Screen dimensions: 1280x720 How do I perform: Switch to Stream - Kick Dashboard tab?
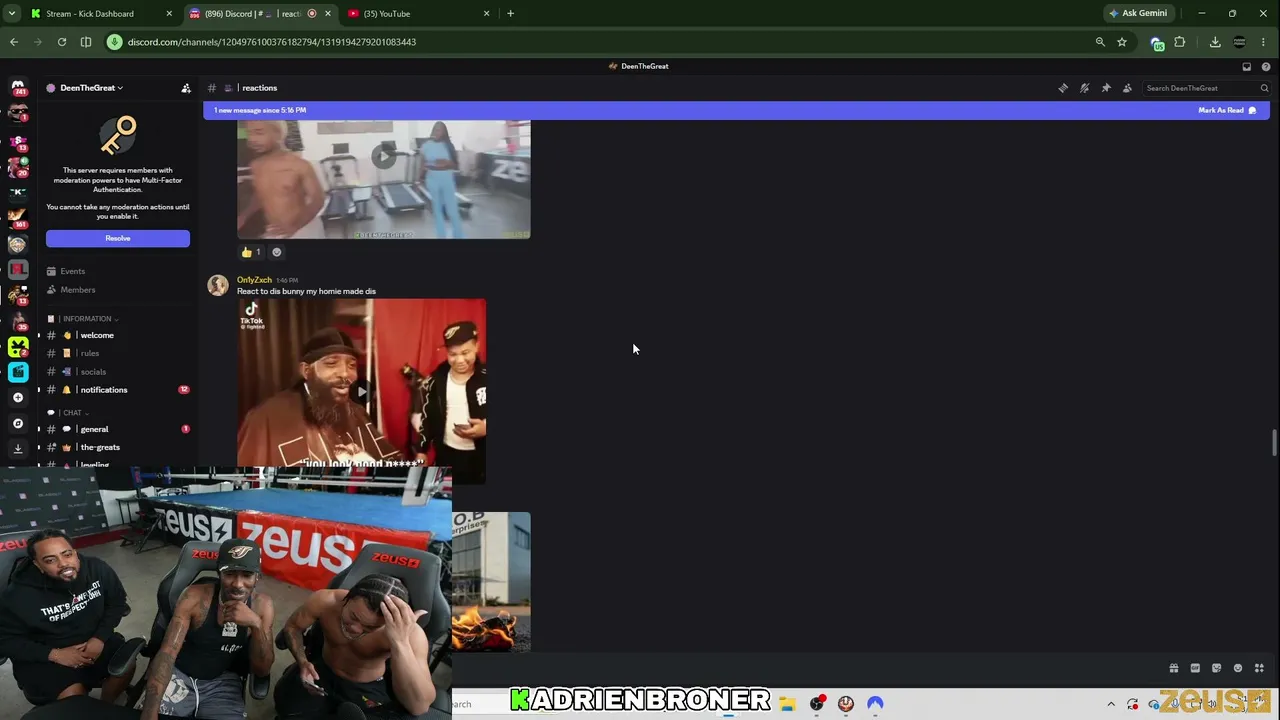click(x=101, y=14)
